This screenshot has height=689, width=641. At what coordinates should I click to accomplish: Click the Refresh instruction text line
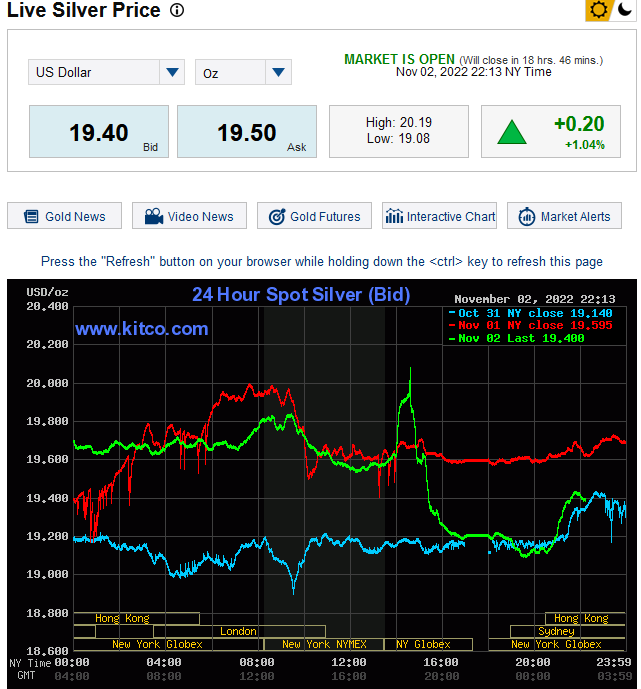[x=322, y=261]
